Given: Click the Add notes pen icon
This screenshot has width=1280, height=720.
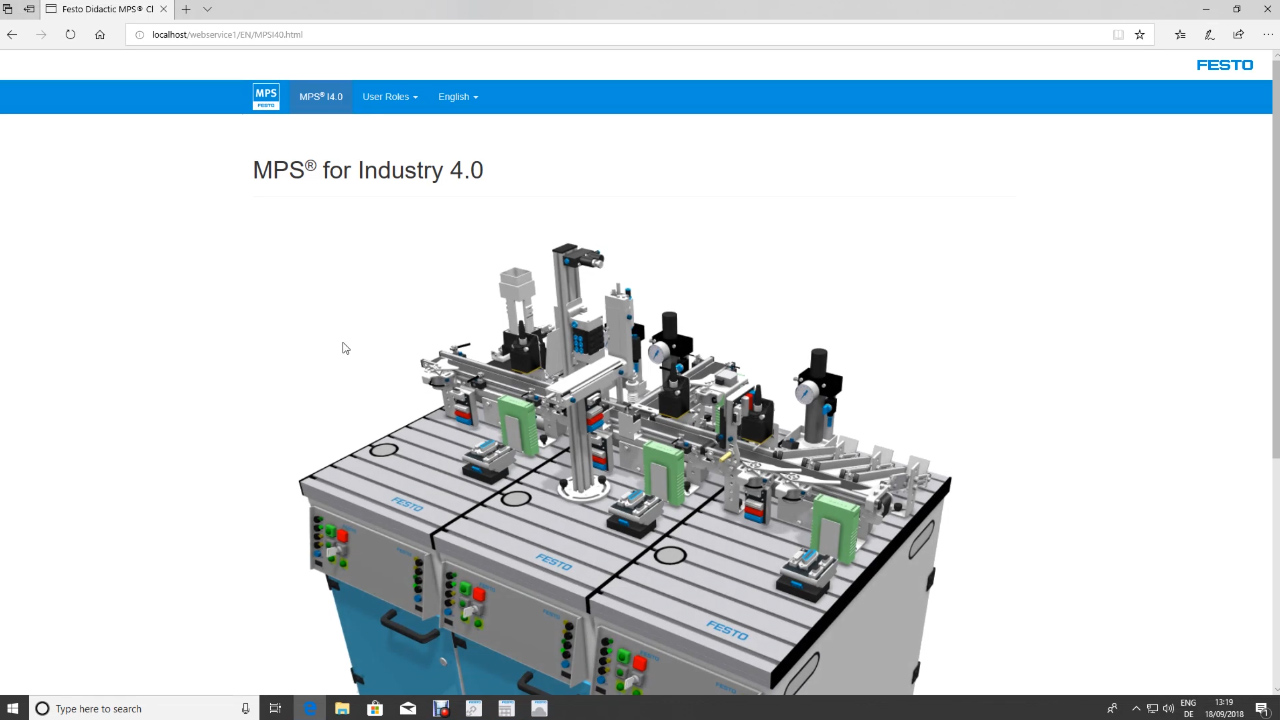Looking at the screenshot, I should pos(1209,34).
